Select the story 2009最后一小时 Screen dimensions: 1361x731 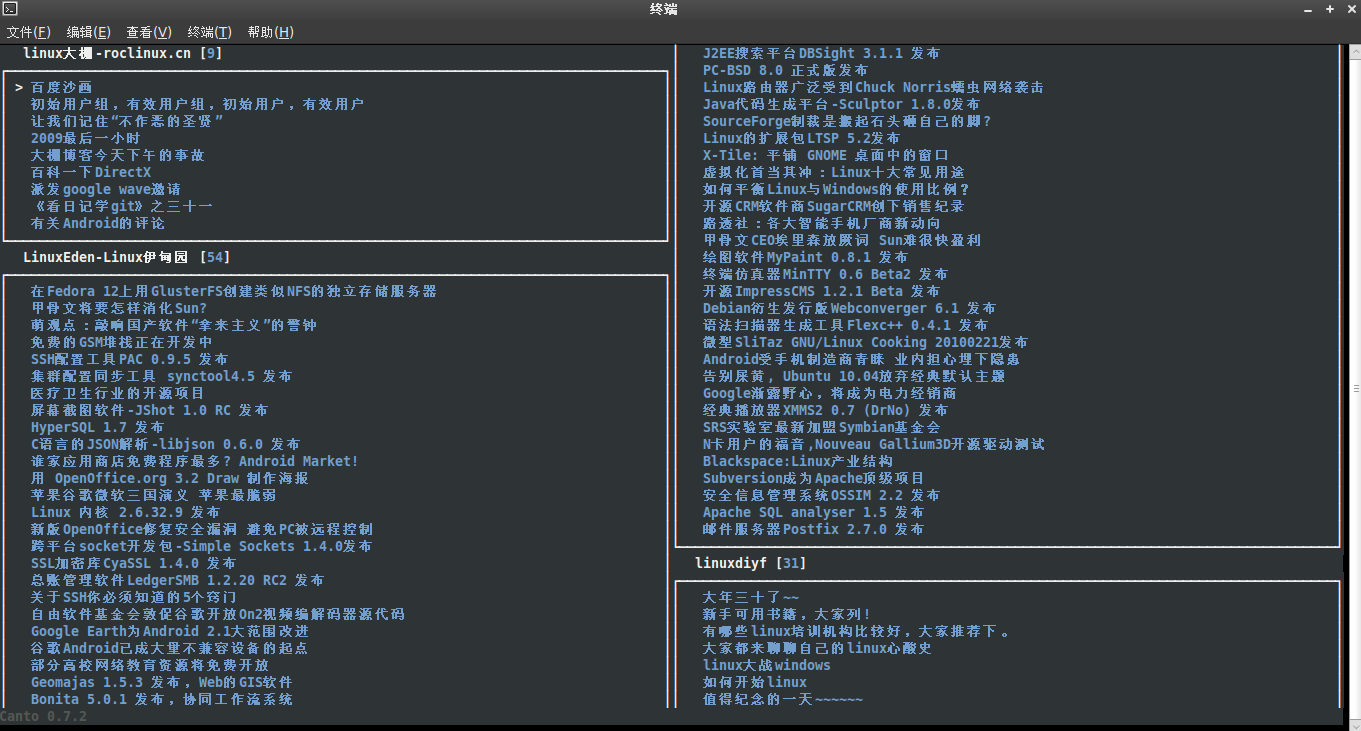pyautogui.click(x=85, y=139)
